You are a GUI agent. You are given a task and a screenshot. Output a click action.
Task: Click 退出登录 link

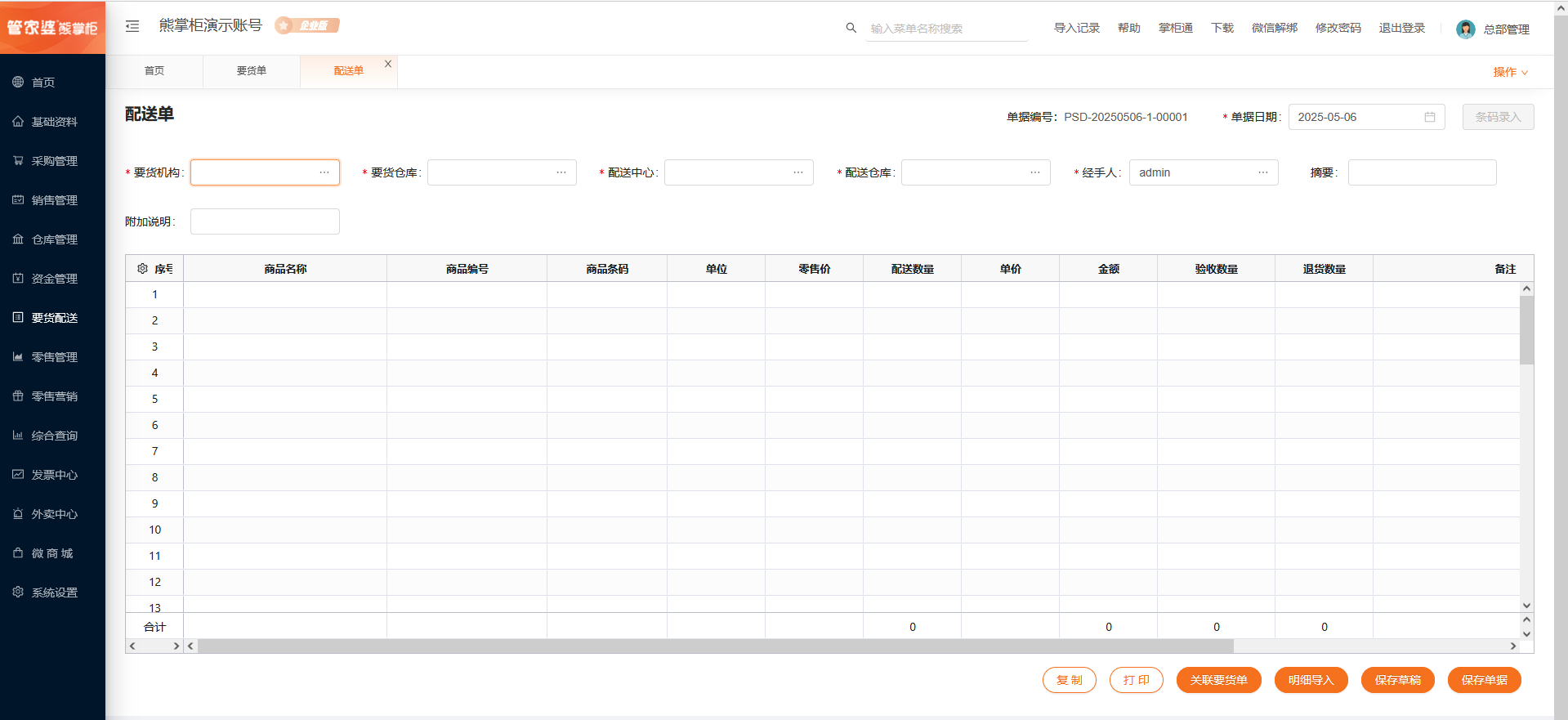point(1402,28)
